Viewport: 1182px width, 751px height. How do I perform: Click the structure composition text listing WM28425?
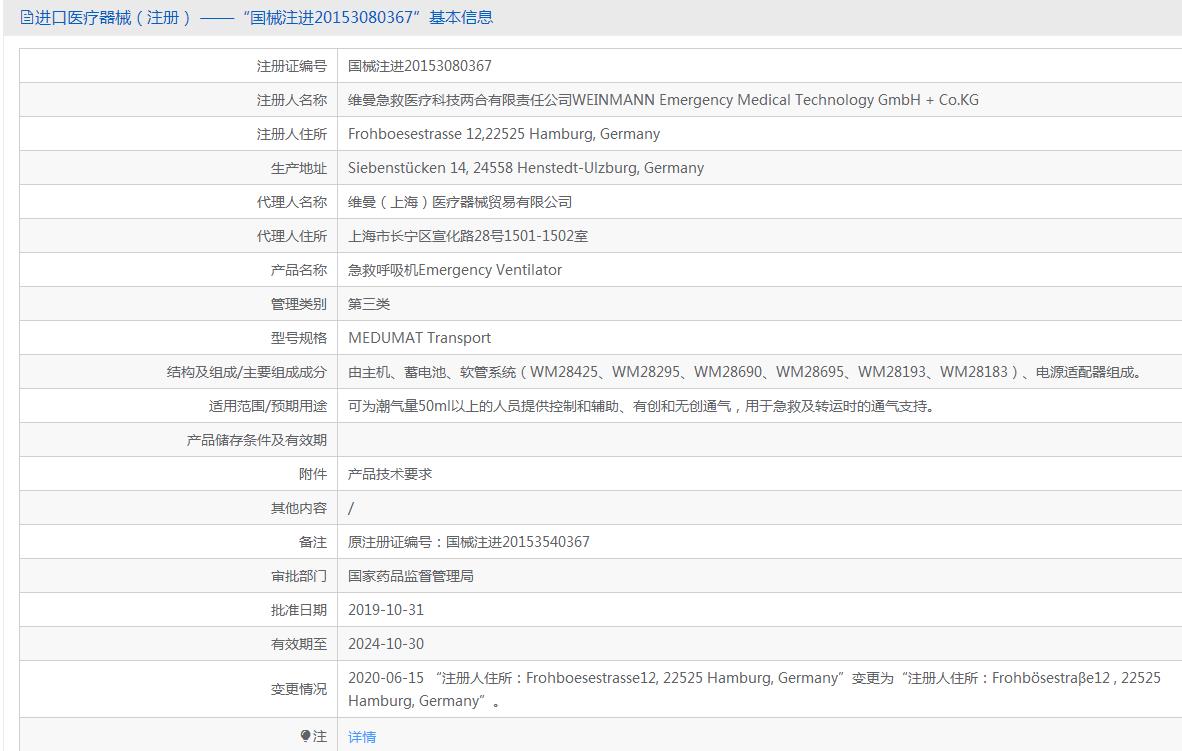tap(744, 372)
